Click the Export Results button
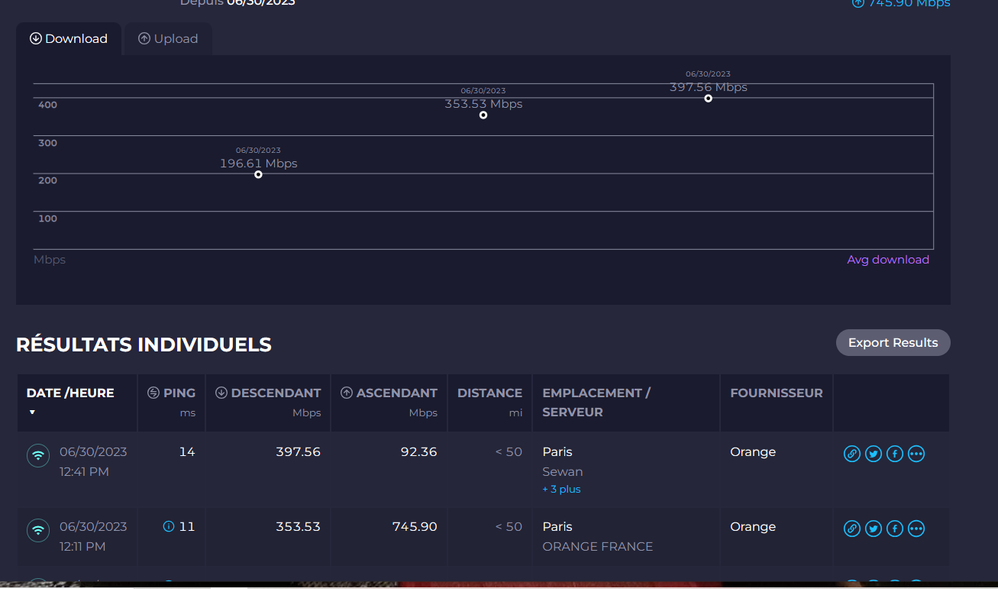The width and height of the screenshot is (998, 589). point(892,343)
